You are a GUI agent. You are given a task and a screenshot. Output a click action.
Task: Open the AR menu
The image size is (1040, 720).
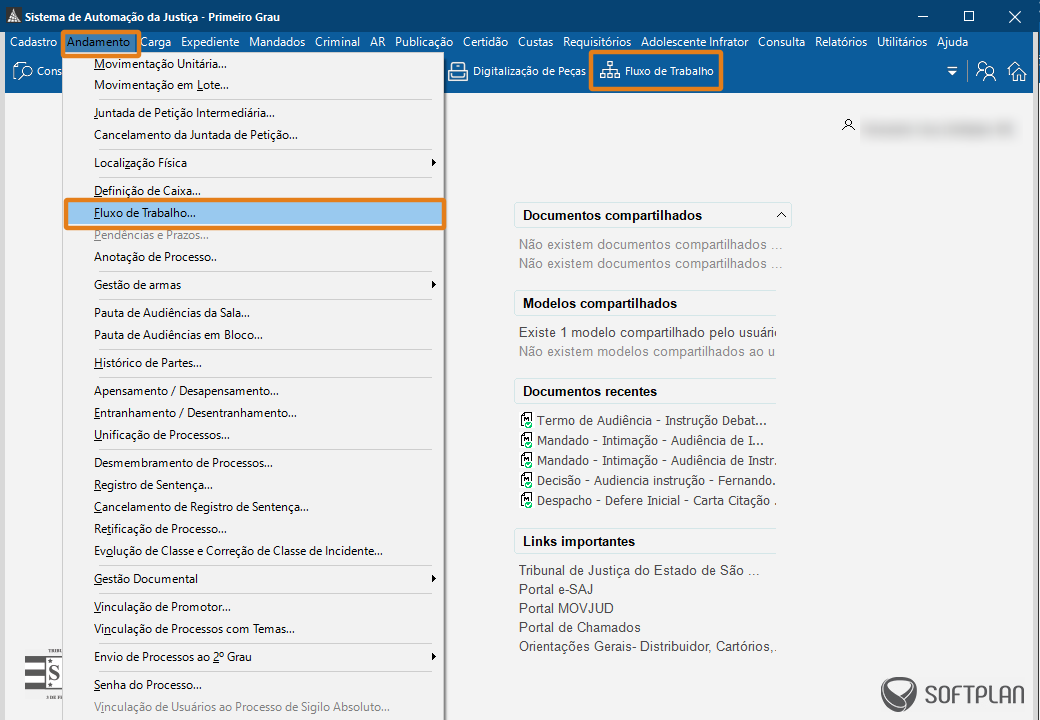click(377, 42)
